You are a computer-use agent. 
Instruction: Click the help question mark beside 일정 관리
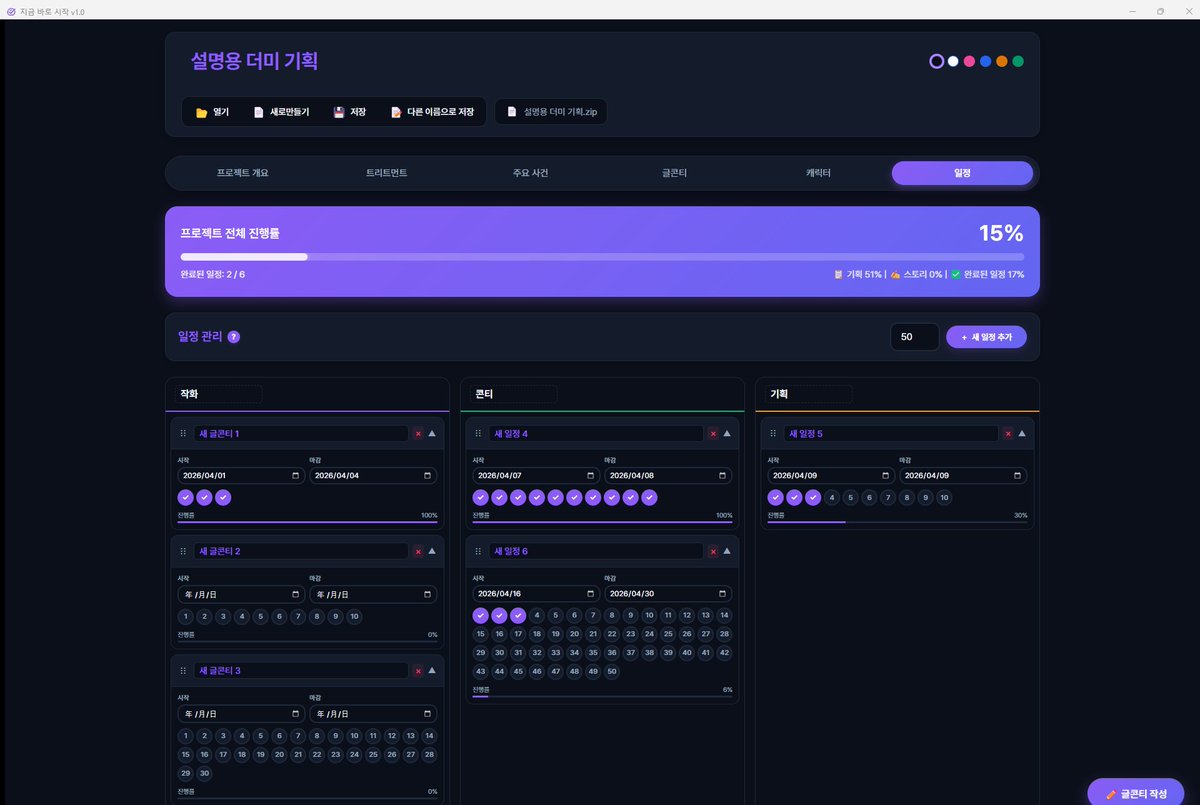coord(234,337)
